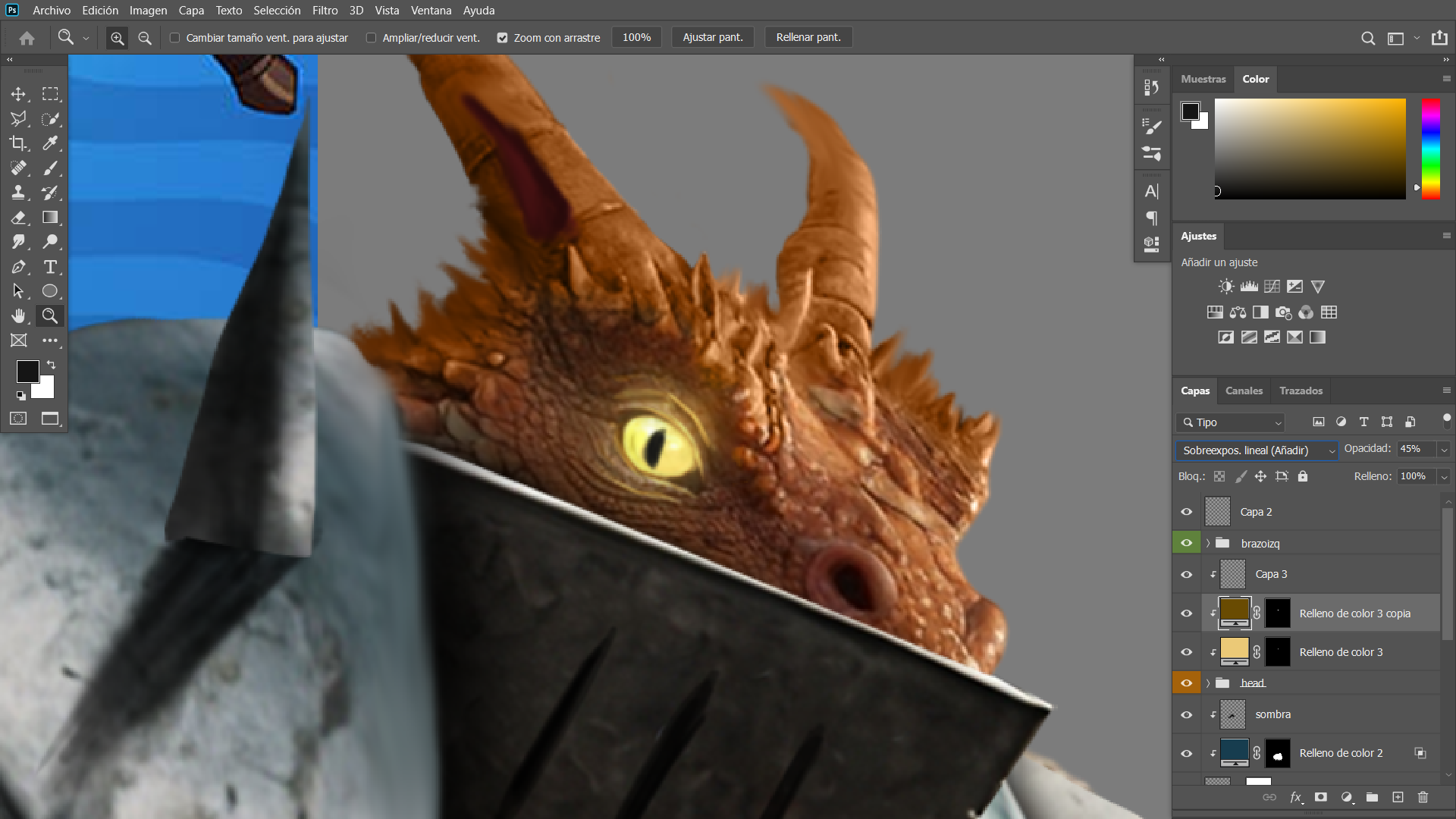The height and width of the screenshot is (819, 1456).
Task: Select the Hand tool
Action: coord(18,315)
